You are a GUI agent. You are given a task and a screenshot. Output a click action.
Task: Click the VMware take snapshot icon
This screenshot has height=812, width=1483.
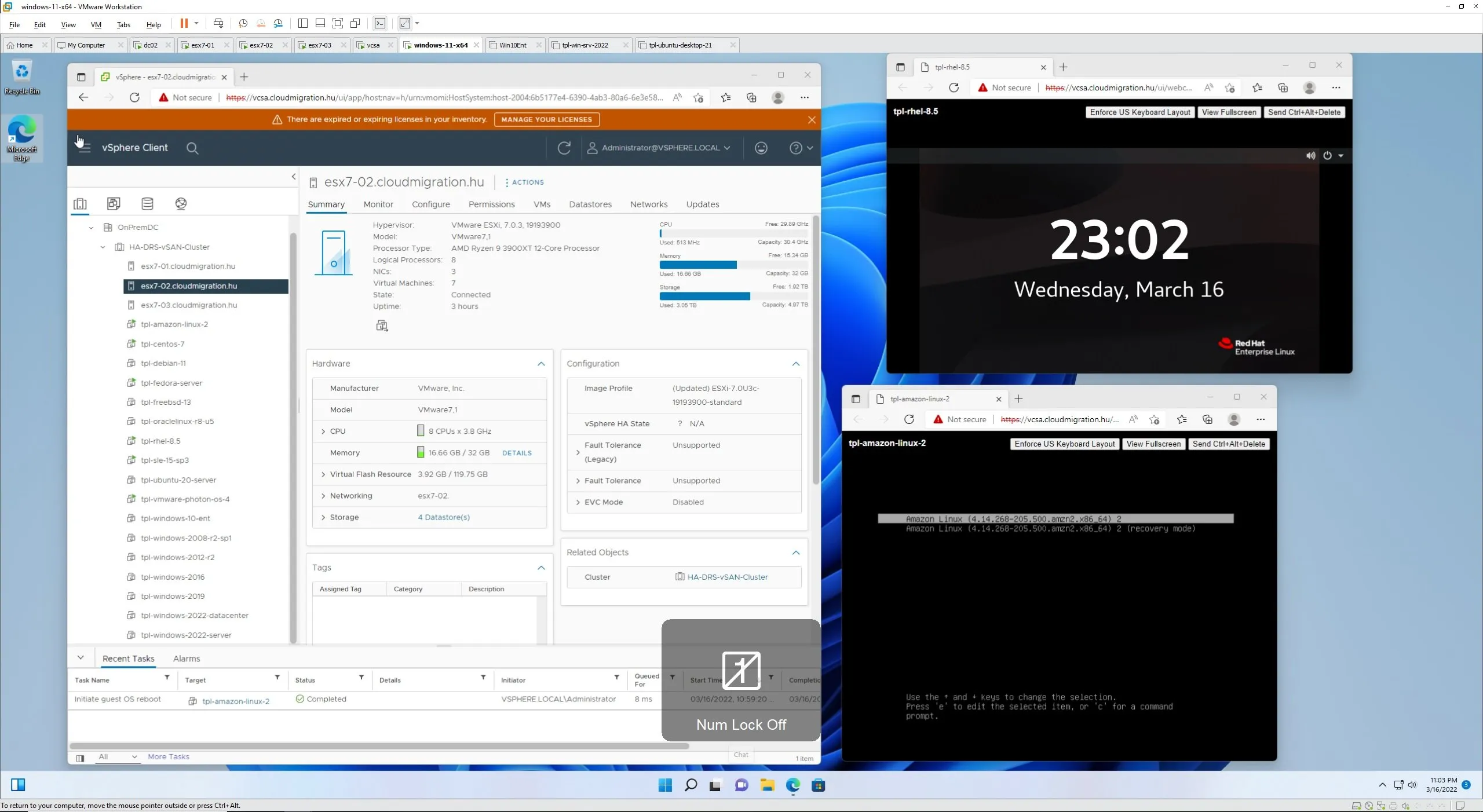[243, 23]
